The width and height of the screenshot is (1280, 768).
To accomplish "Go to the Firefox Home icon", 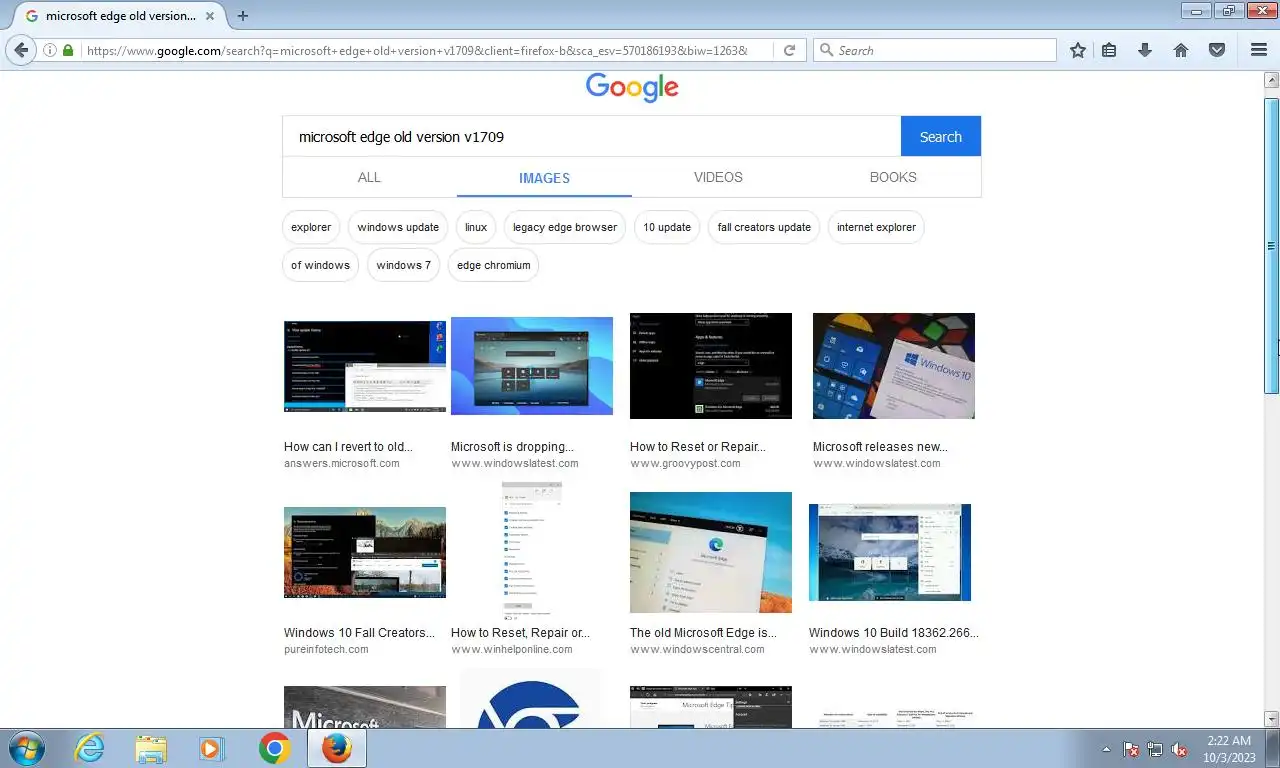I will [x=1181, y=50].
